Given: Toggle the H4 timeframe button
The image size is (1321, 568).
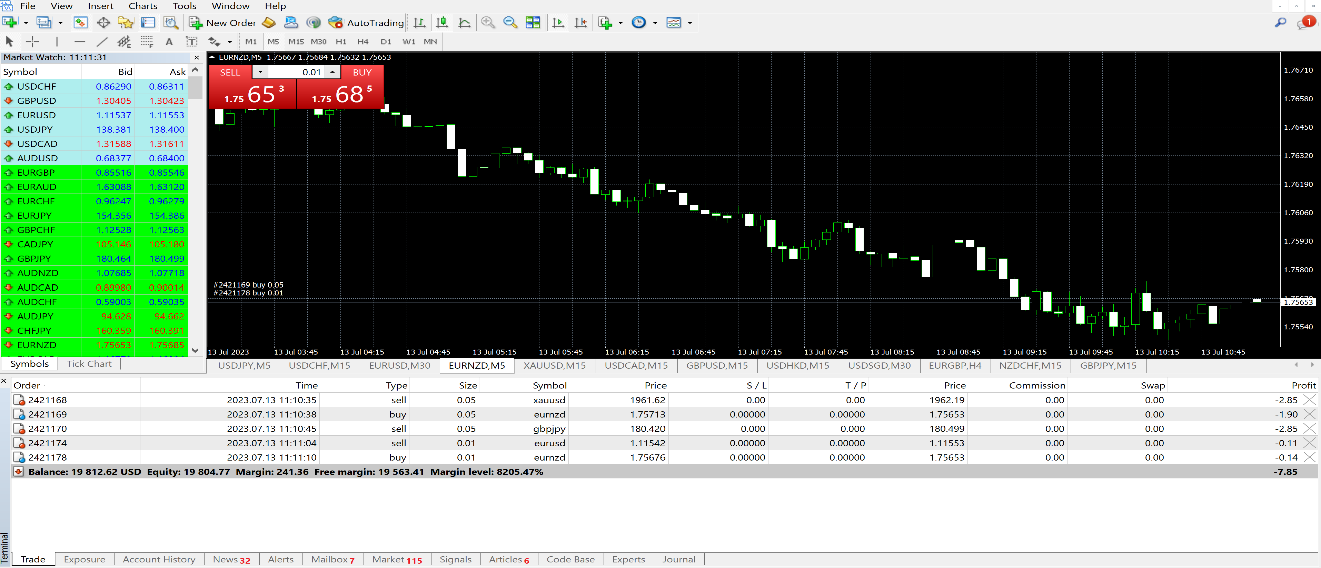Looking at the screenshot, I should click(363, 41).
